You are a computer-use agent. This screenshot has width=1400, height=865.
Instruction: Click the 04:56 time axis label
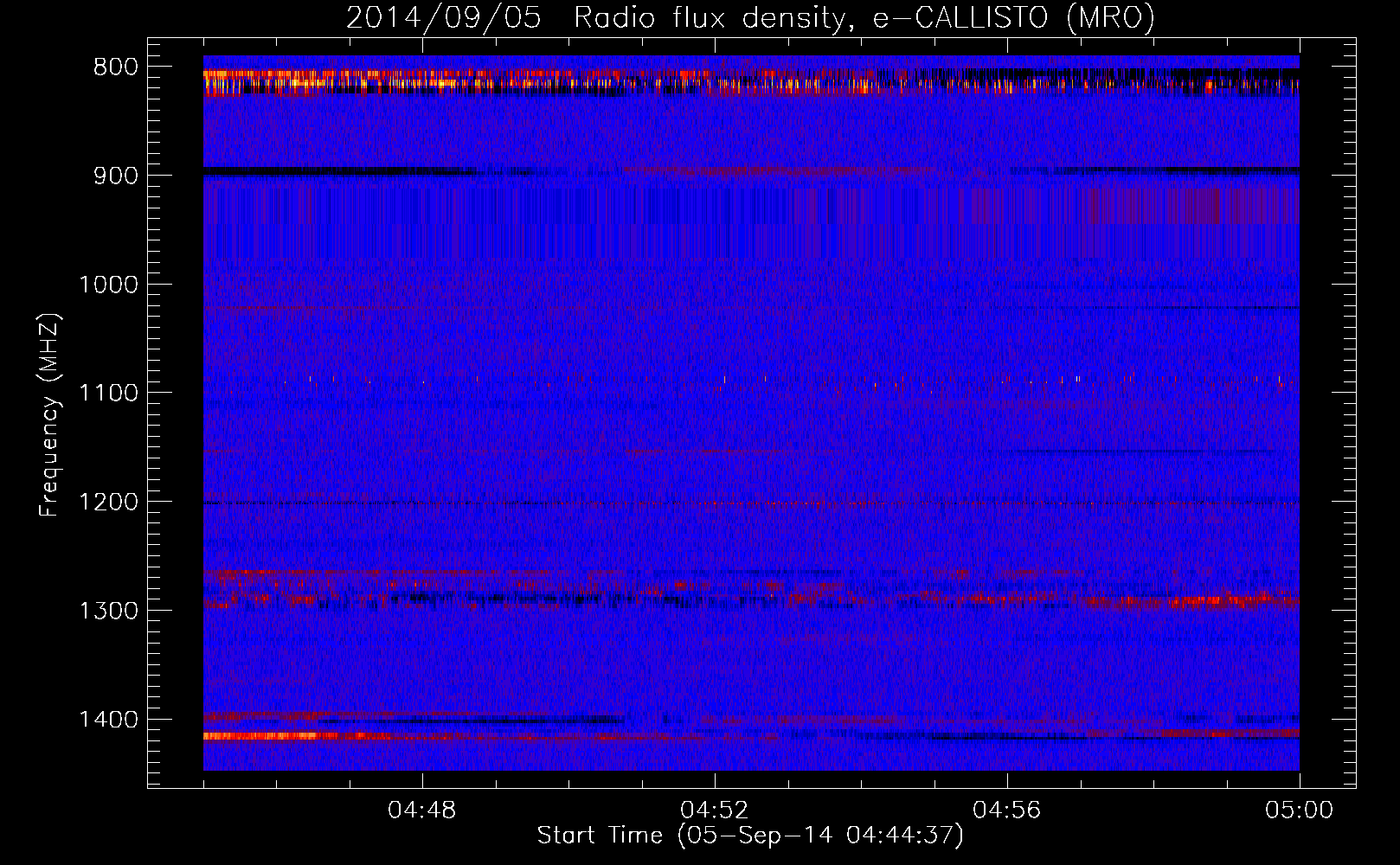pyautogui.click(x=1007, y=811)
